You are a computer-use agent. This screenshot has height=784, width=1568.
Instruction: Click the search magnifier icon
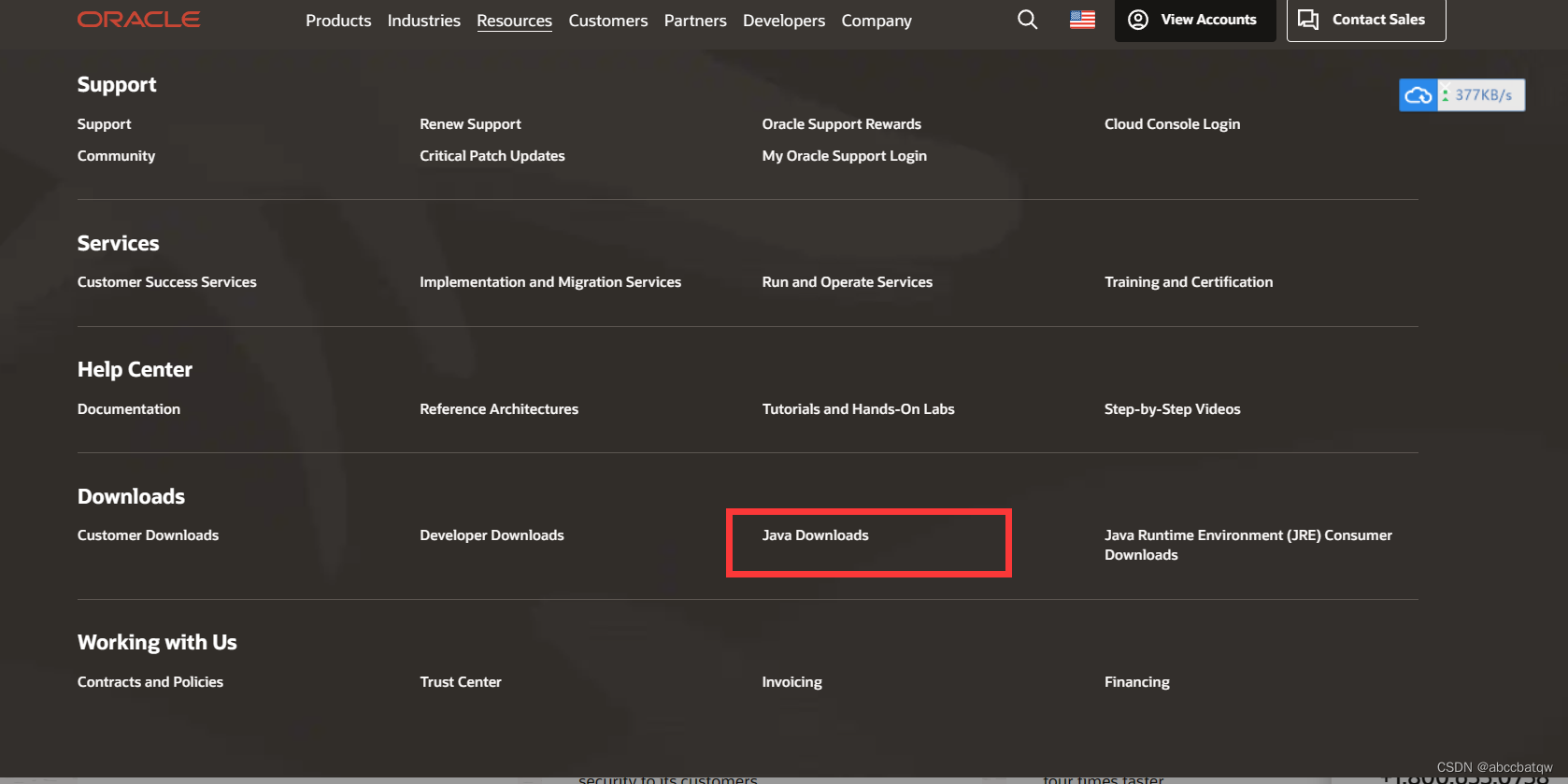click(x=1028, y=20)
